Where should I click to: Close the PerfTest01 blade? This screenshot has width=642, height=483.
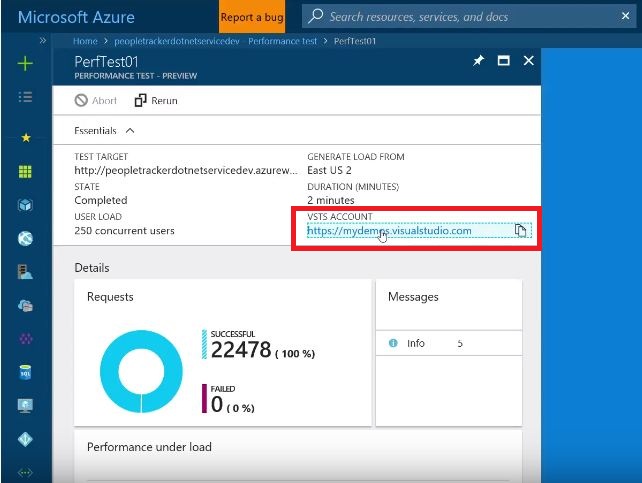(x=529, y=61)
